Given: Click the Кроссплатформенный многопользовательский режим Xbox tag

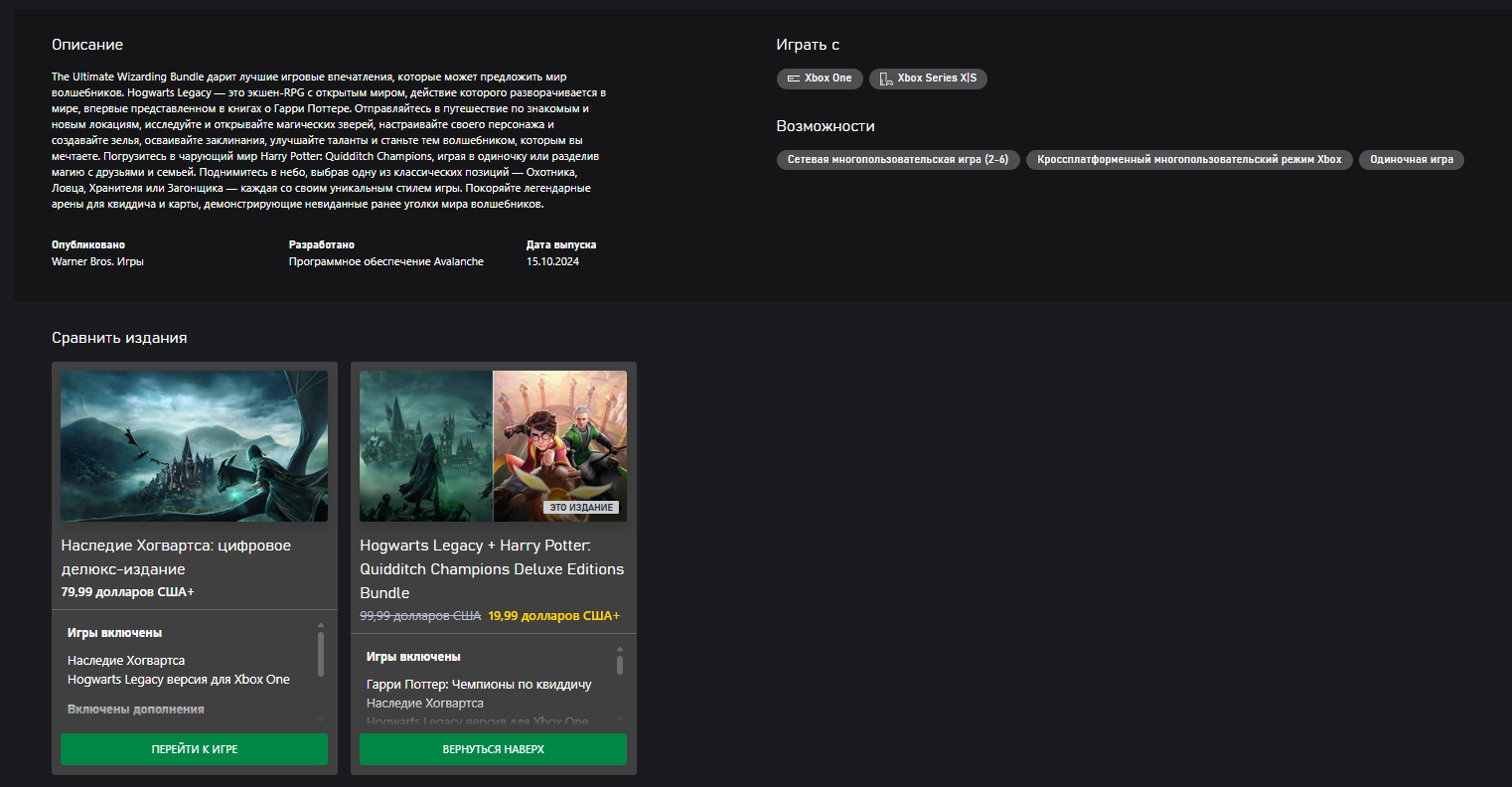Looking at the screenshot, I should [x=1188, y=160].
